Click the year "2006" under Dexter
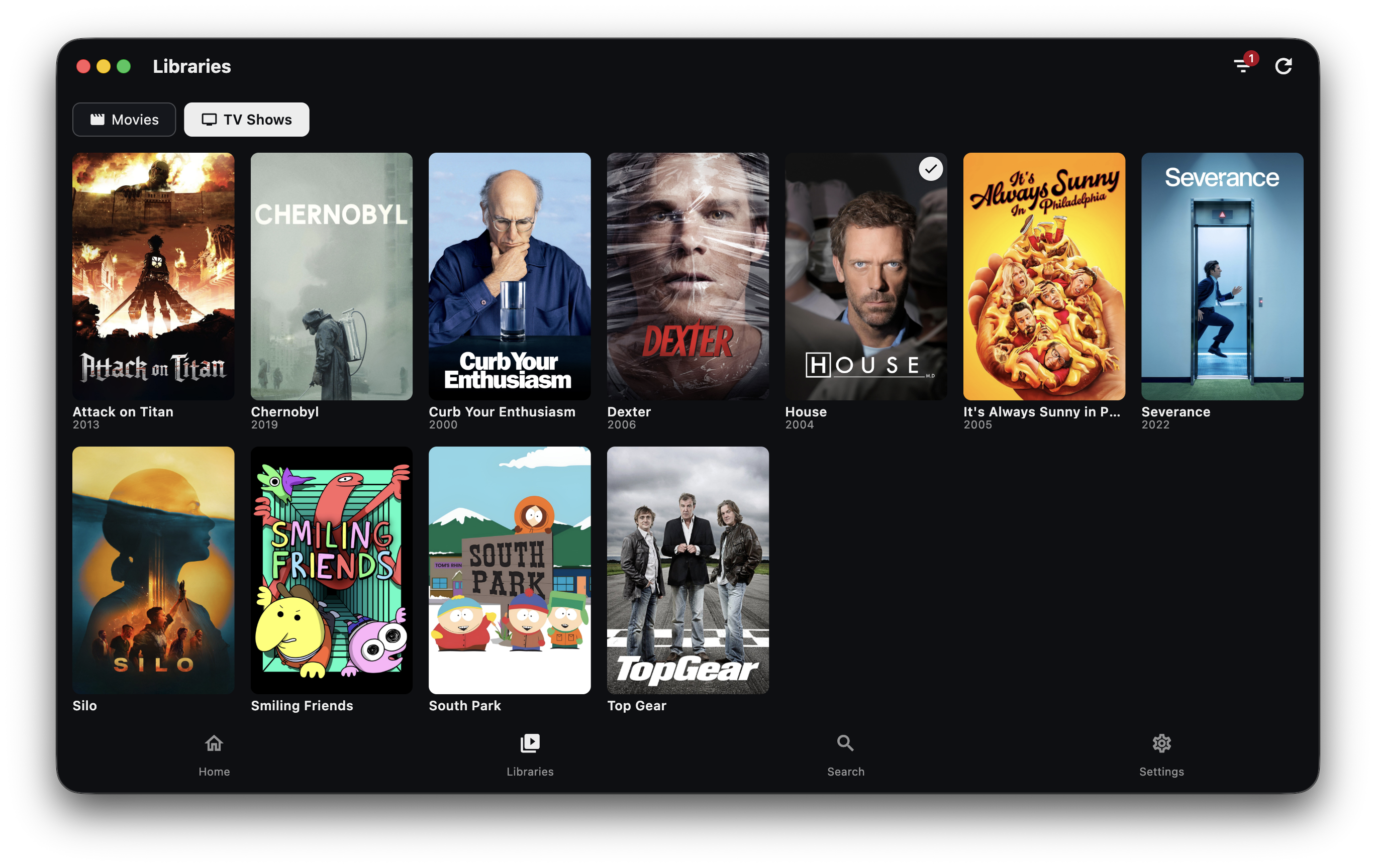Image resolution: width=1376 pixels, height=868 pixels. (621, 425)
